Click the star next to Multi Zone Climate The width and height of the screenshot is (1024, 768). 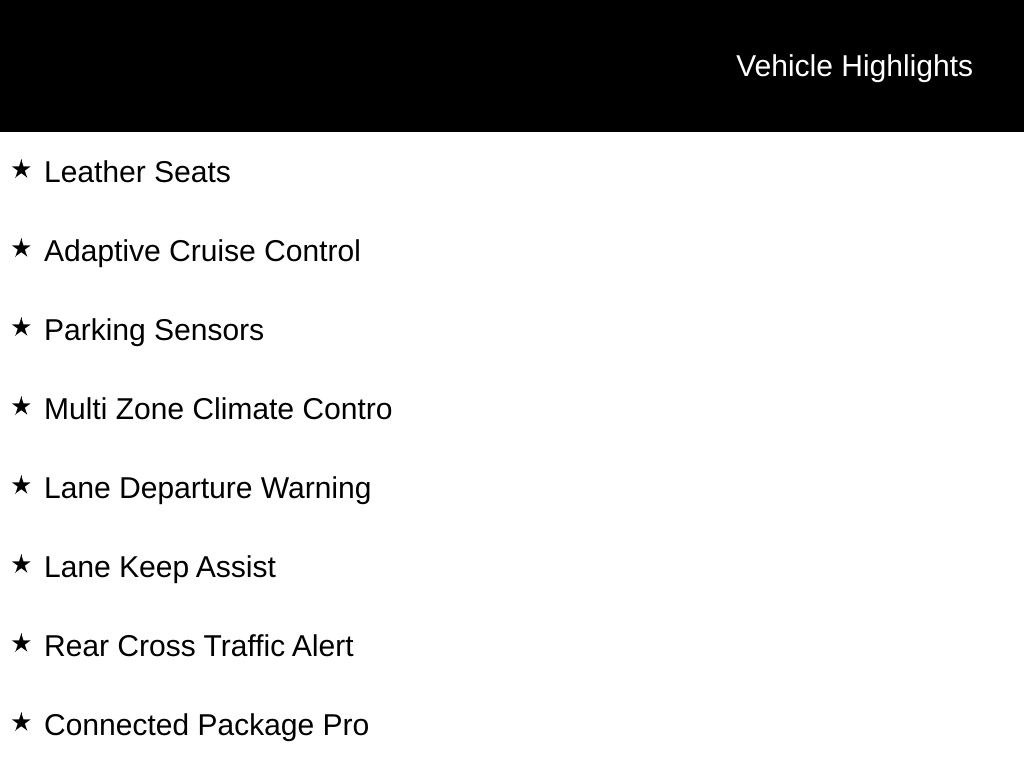21,407
